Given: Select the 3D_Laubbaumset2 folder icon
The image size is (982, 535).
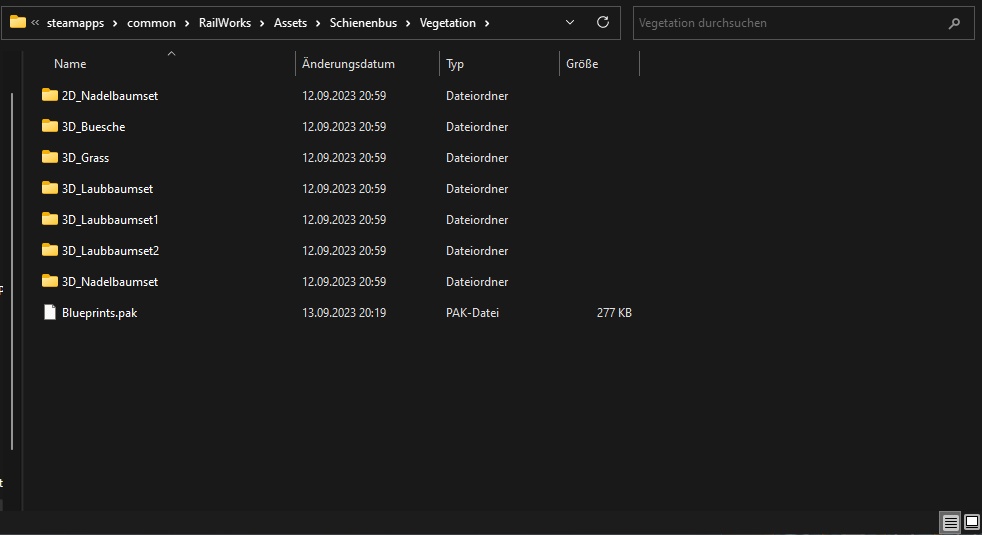Looking at the screenshot, I should [x=50, y=251].
